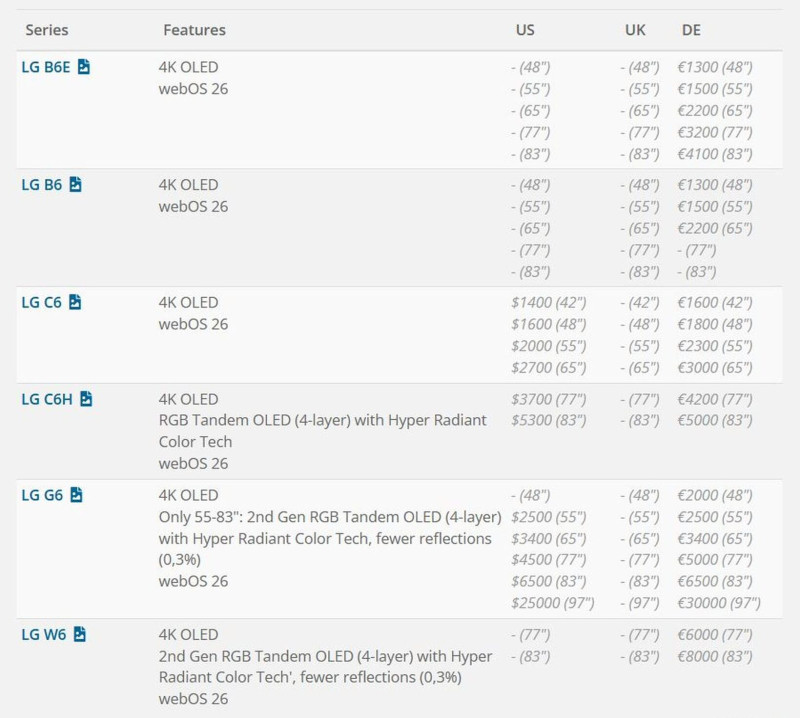Select LG G6 price €2000 (48")
This screenshot has height=718, width=800.
pyautogui.click(x=715, y=494)
